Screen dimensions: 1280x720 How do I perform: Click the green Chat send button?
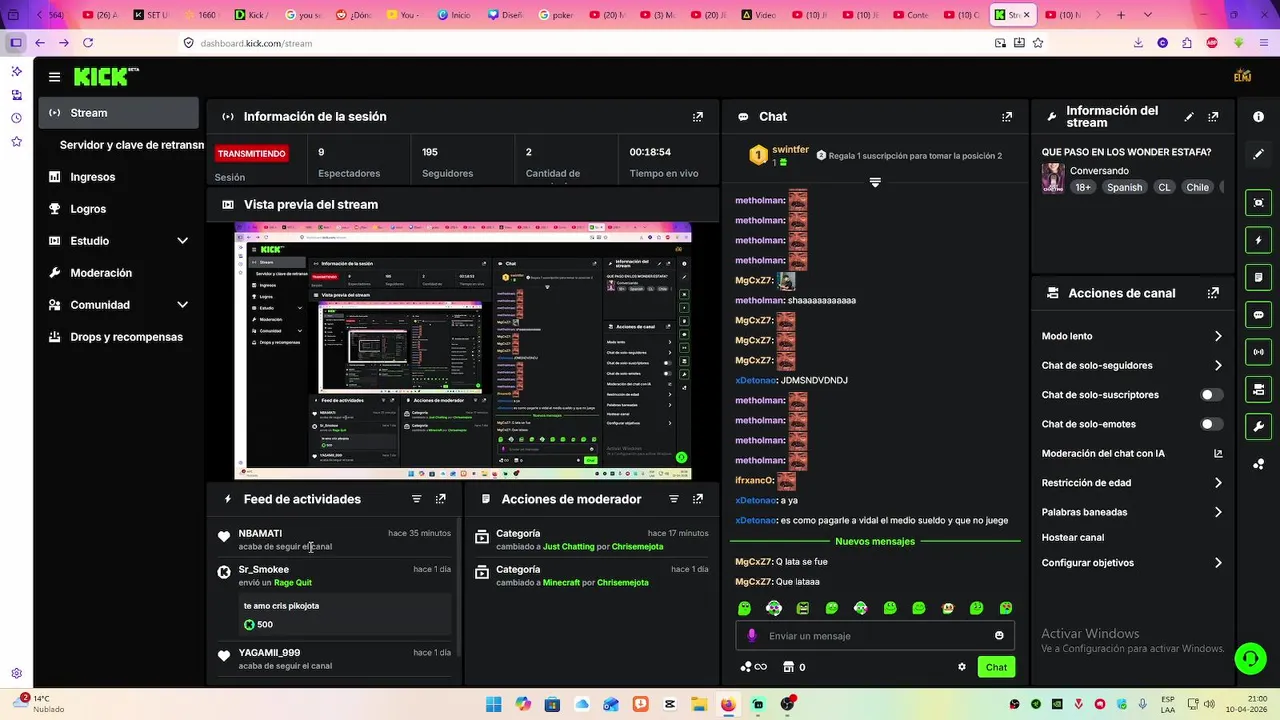[996, 667]
